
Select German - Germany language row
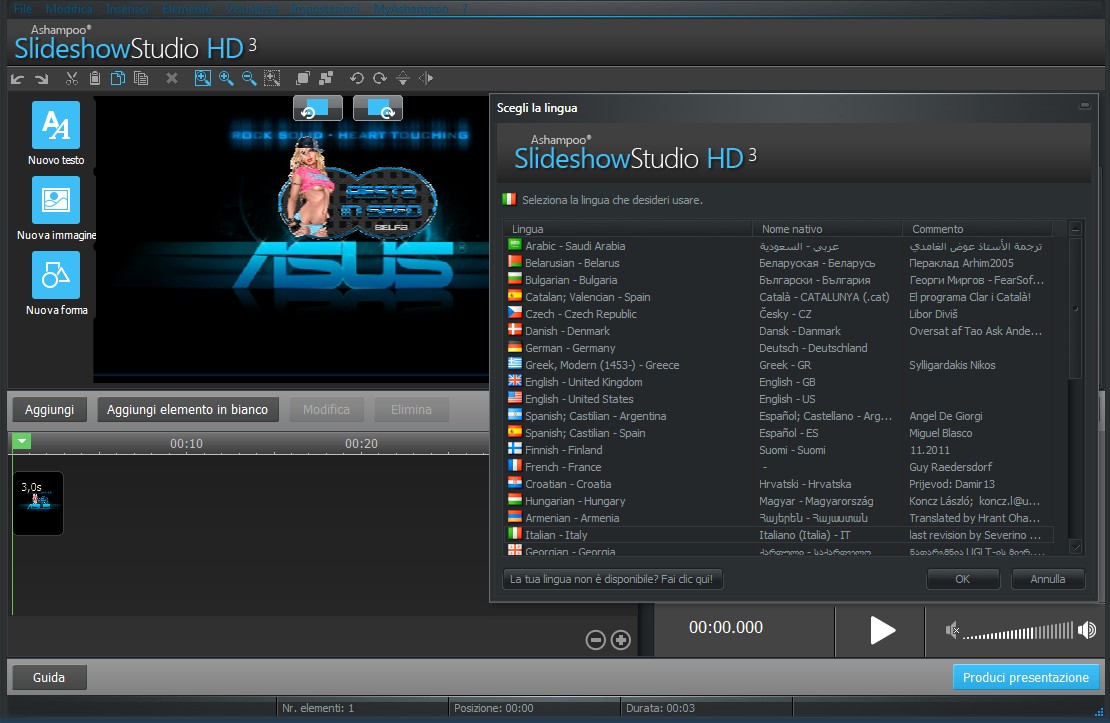[x=779, y=348]
